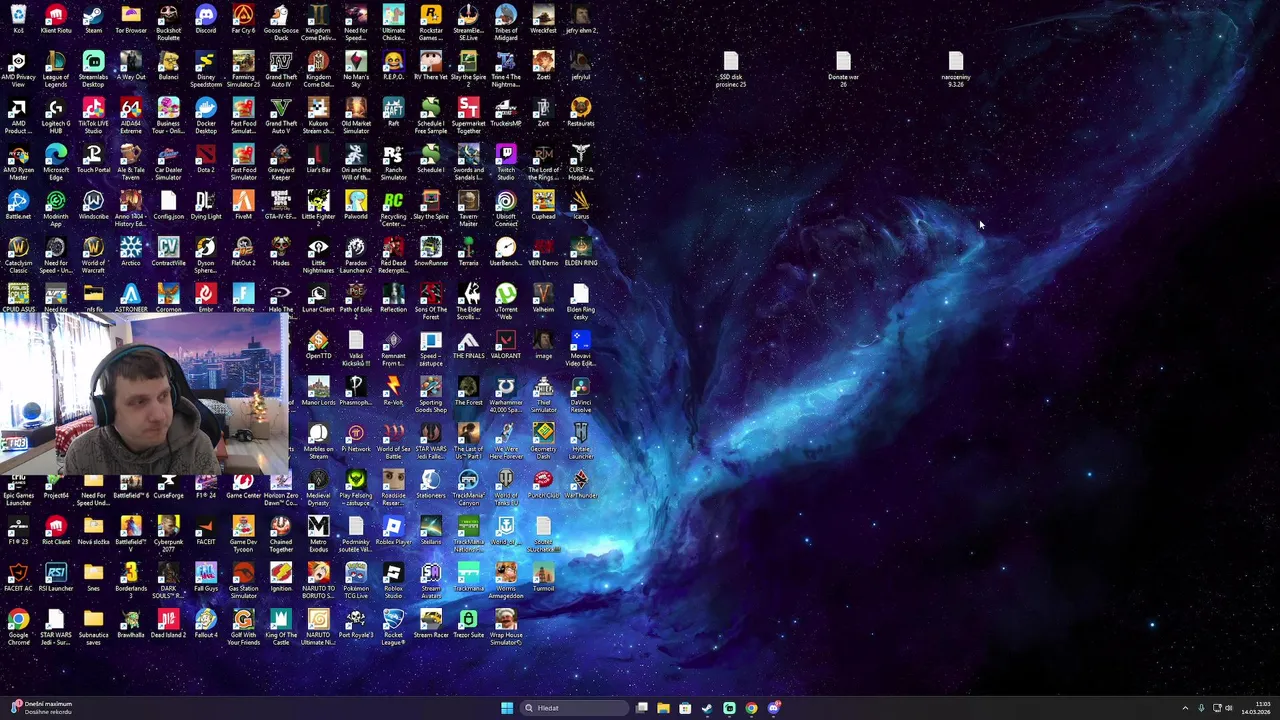Screen dimensions: 1280x720
Task: Select the Palworld shortcut
Action: 356,205
